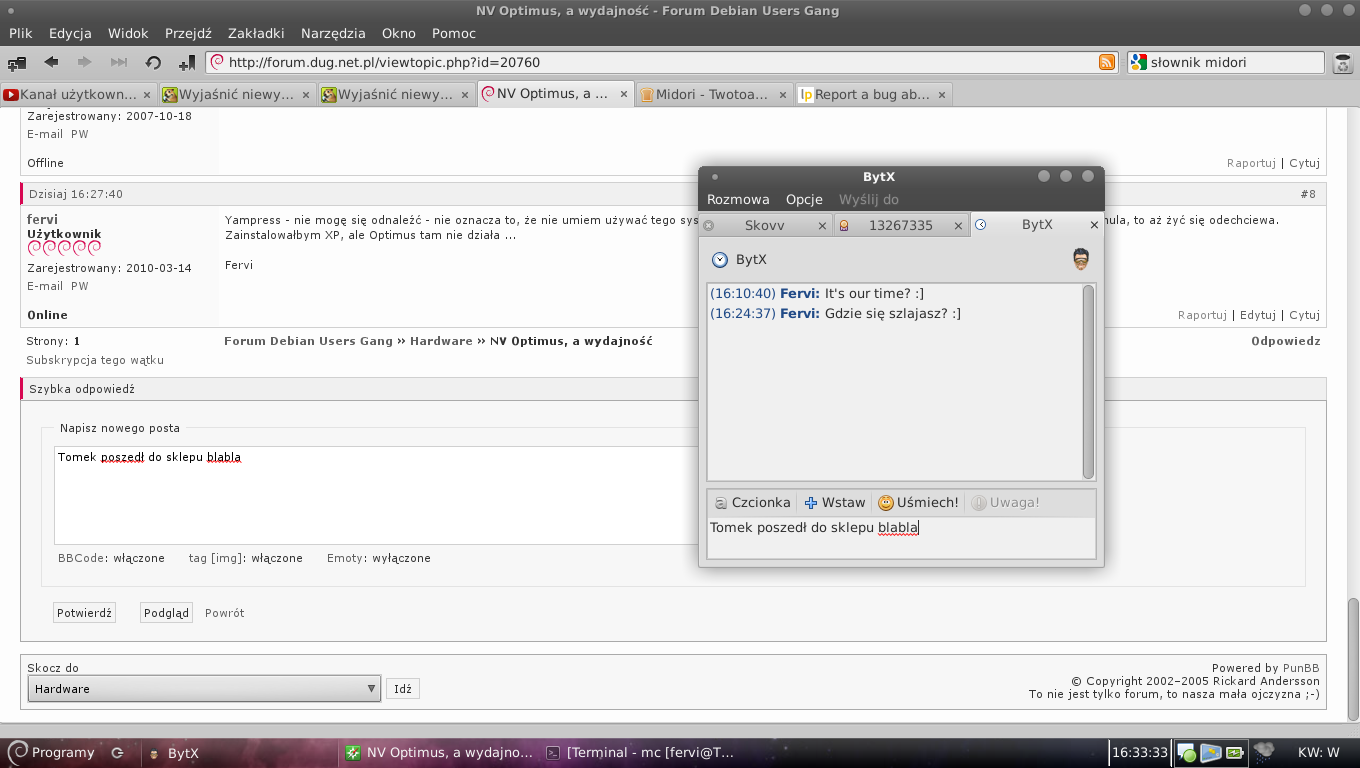Click the Wstaw insert button in chat

tap(835, 503)
